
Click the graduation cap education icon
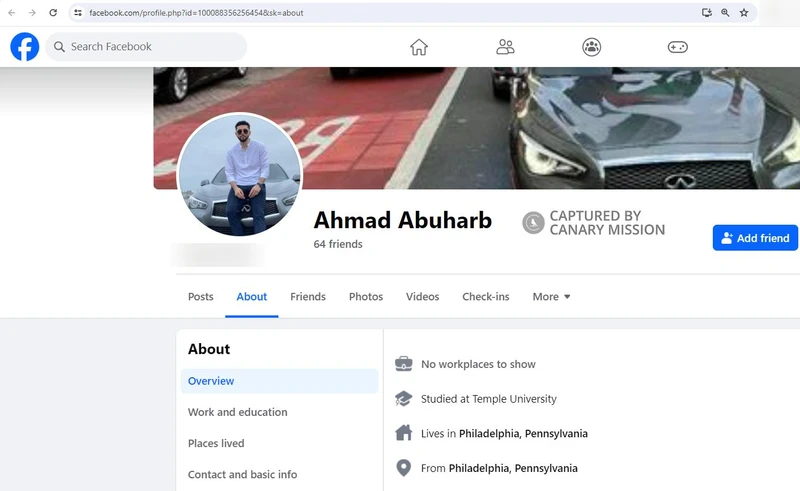tap(404, 399)
